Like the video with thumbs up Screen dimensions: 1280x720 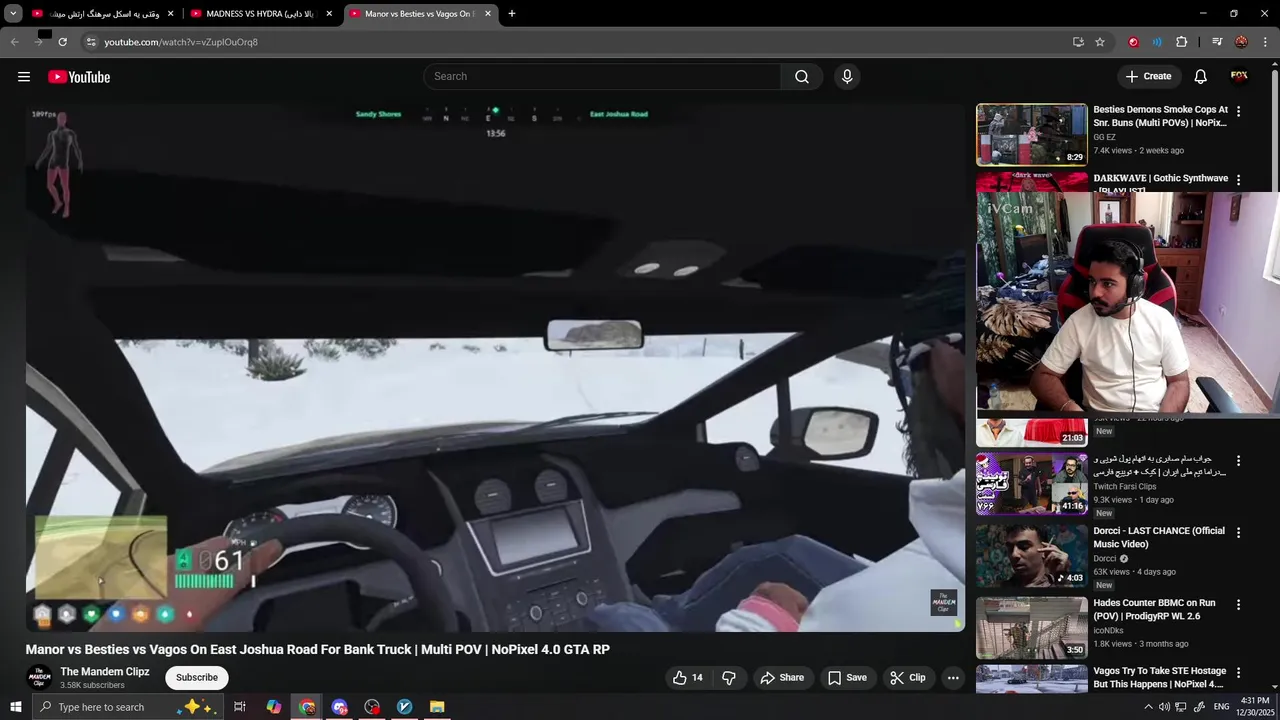coord(688,678)
